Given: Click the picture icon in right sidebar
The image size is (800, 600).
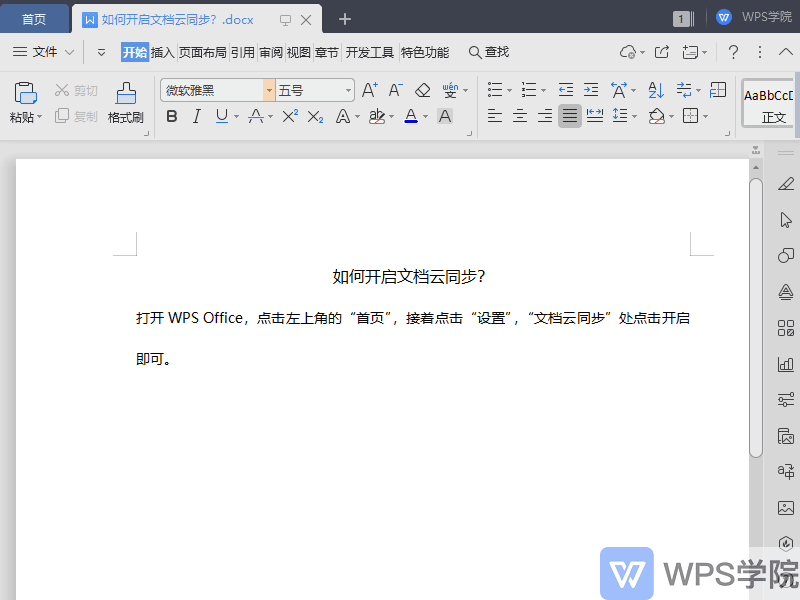Looking at the screenshot, I should point(786,508).
